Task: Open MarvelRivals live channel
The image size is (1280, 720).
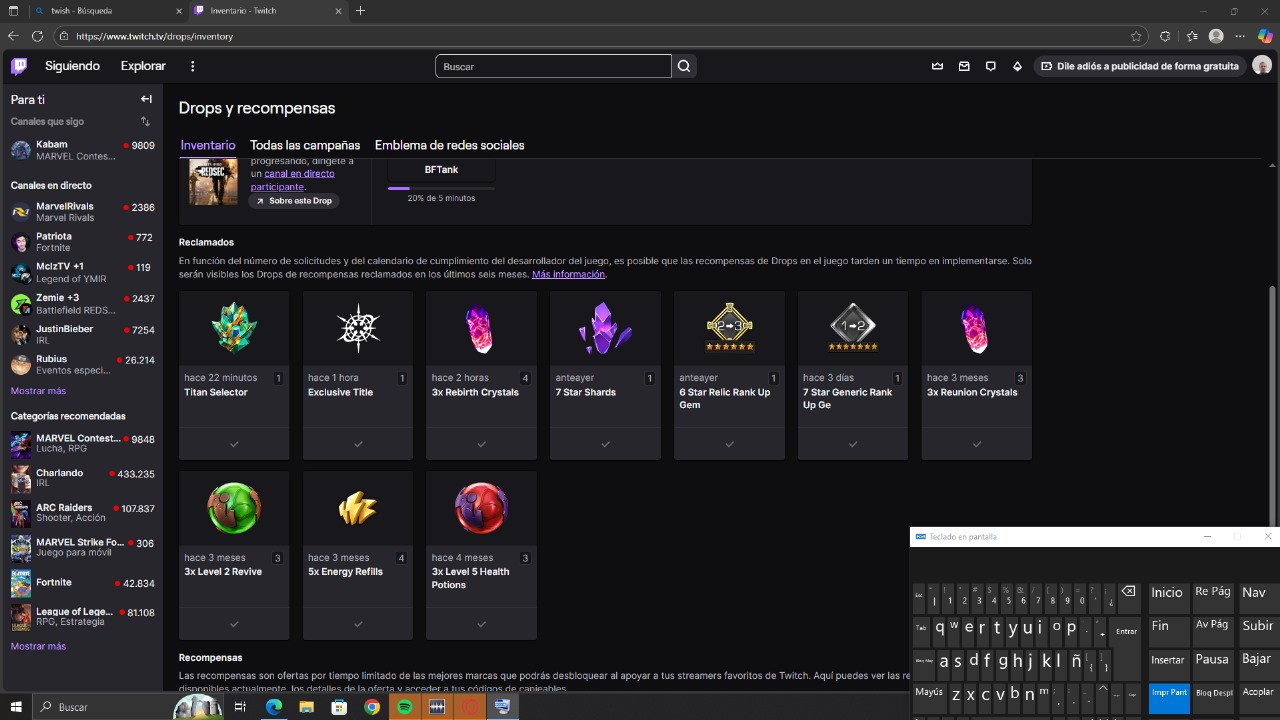Action: pyautogui.click(x=82, y=212)
